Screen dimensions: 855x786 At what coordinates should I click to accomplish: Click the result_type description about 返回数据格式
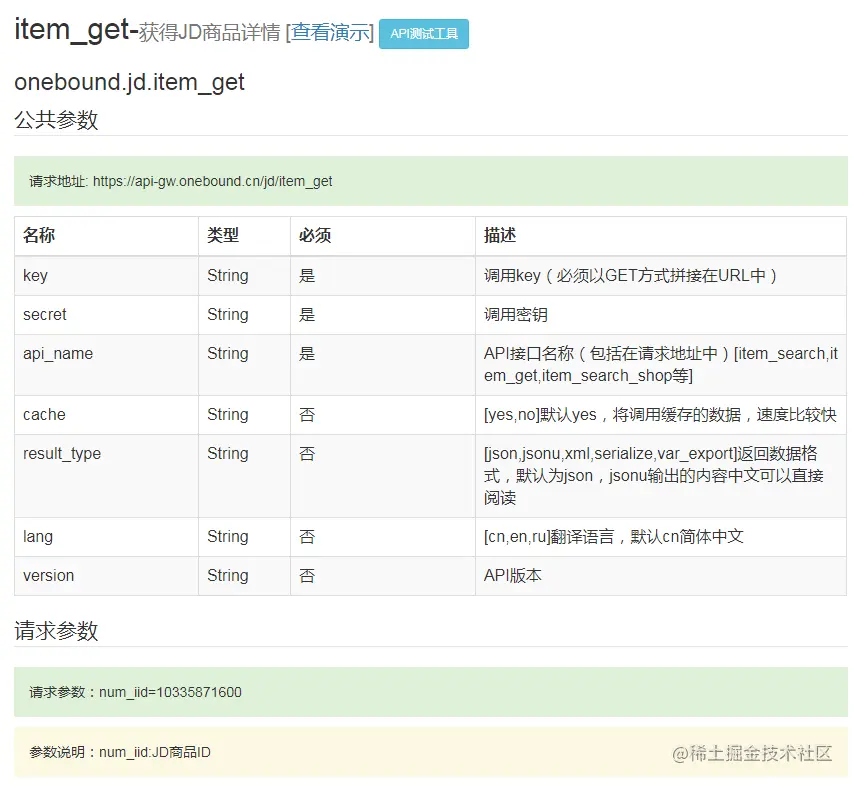661,476
